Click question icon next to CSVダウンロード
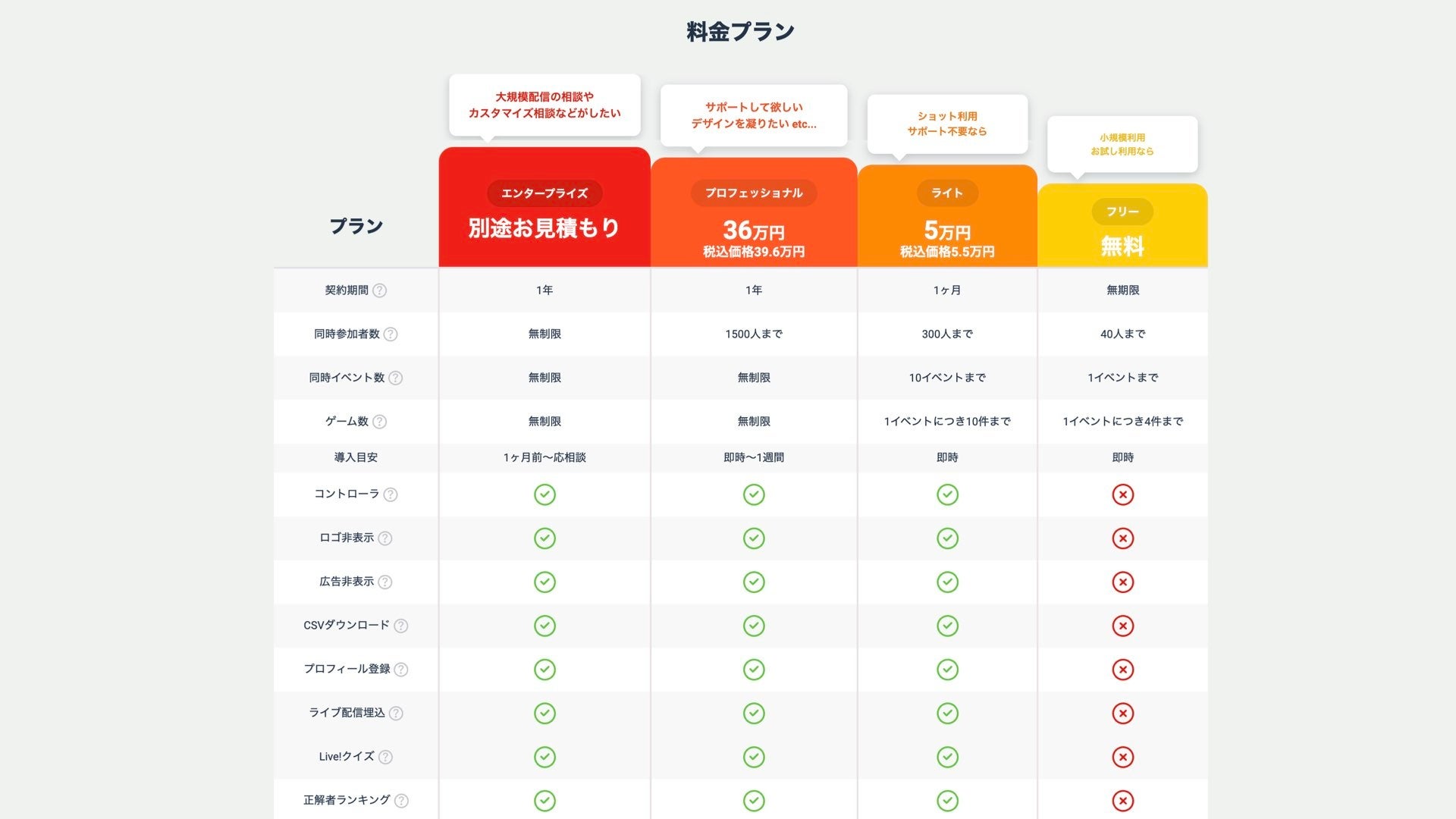The height and width of the screenshot is (819, 1456). 401,626
